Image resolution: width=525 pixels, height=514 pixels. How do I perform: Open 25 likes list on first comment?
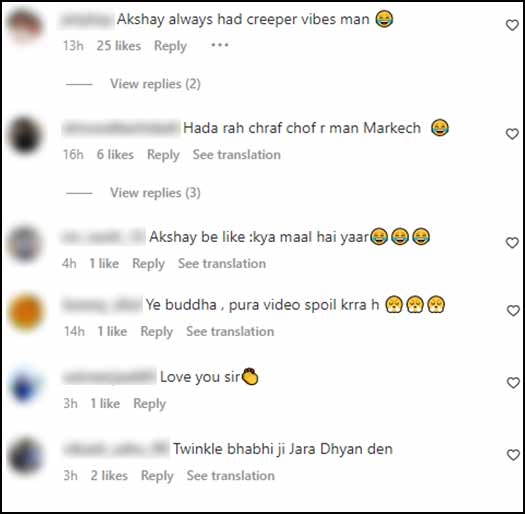[x=119, y=46]
